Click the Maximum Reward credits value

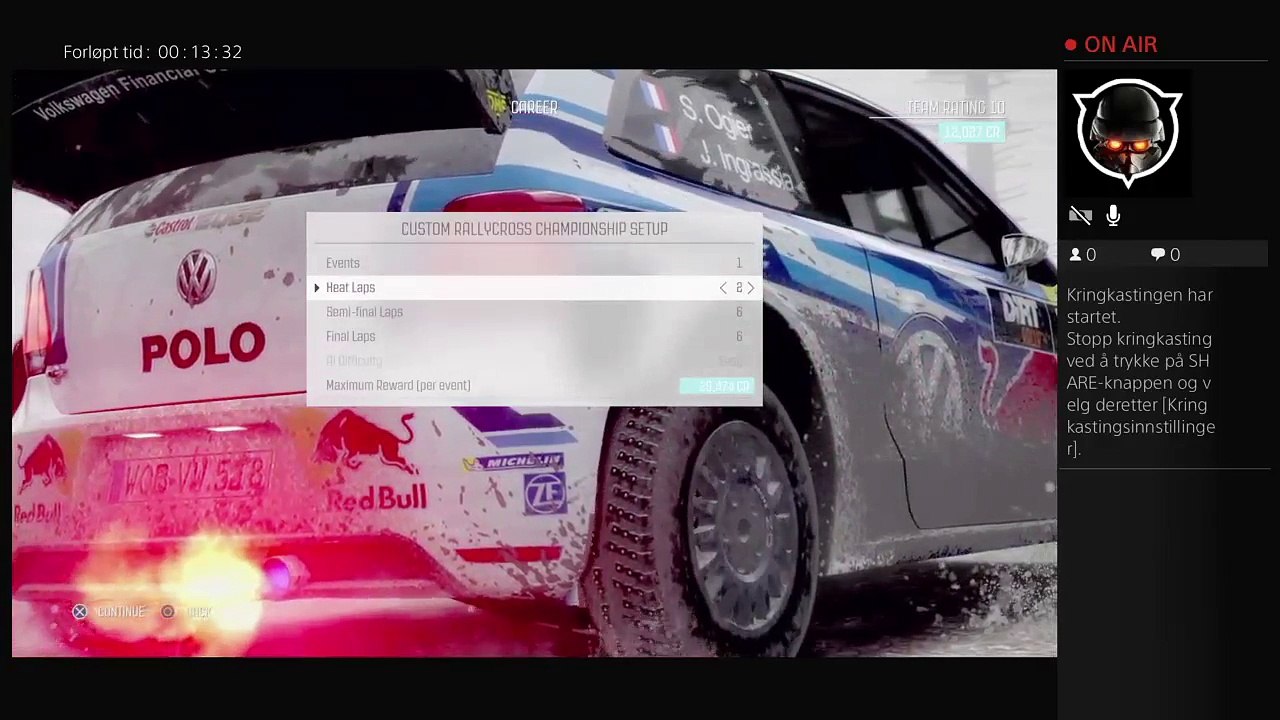pos(717,386)
